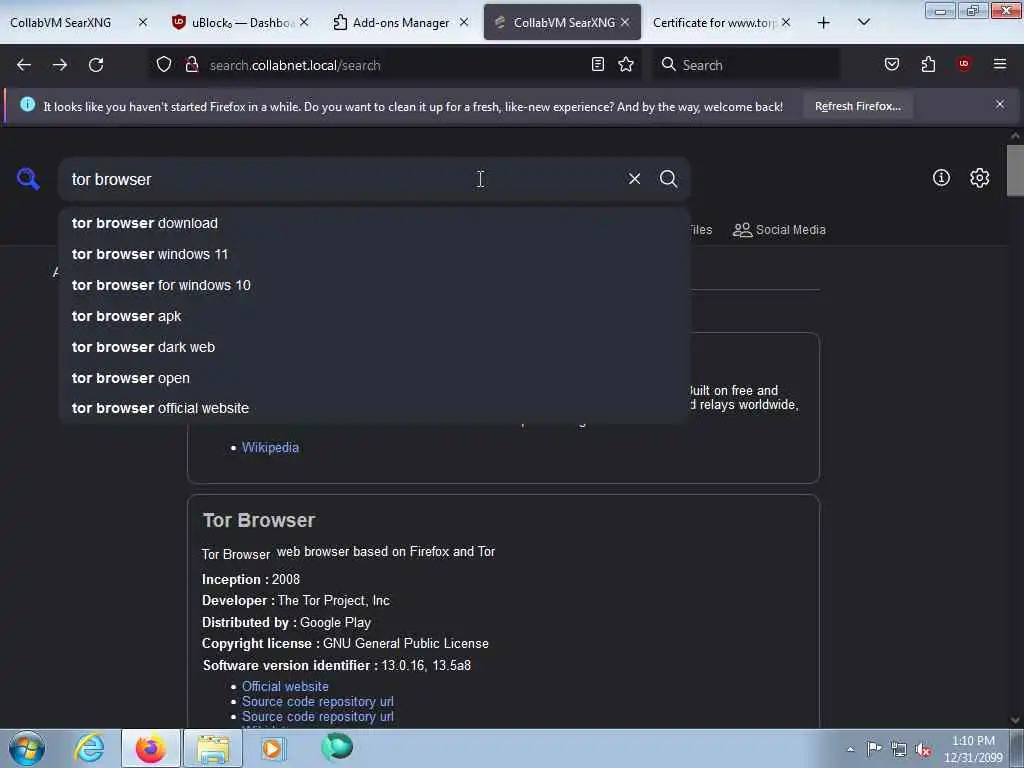The height and width of the screenshot is (768, 1024).
Task: Click Refresh Firefox button
Action: pos(857,106)
